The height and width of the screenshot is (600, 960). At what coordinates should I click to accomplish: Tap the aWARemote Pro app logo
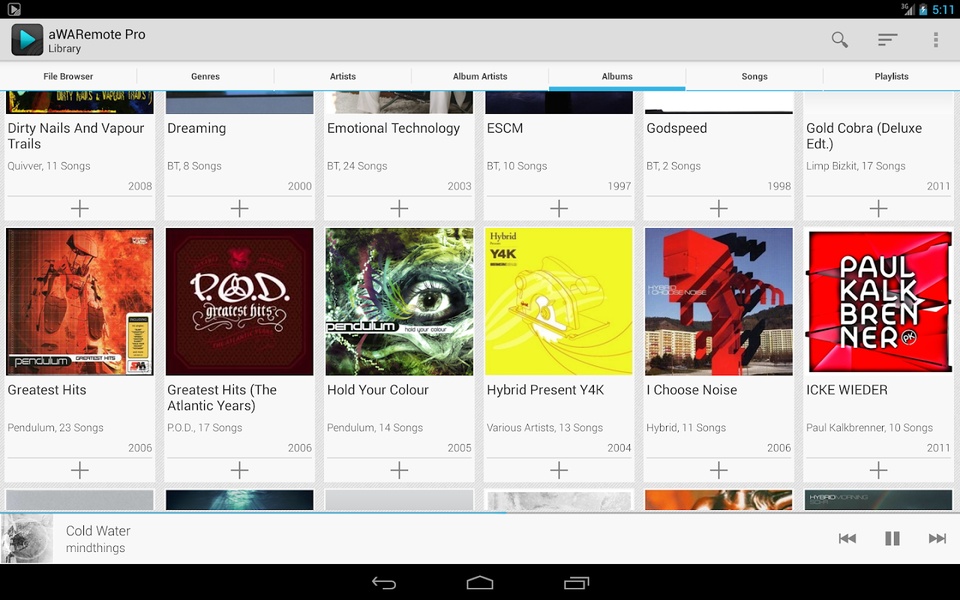click(27, 40)
